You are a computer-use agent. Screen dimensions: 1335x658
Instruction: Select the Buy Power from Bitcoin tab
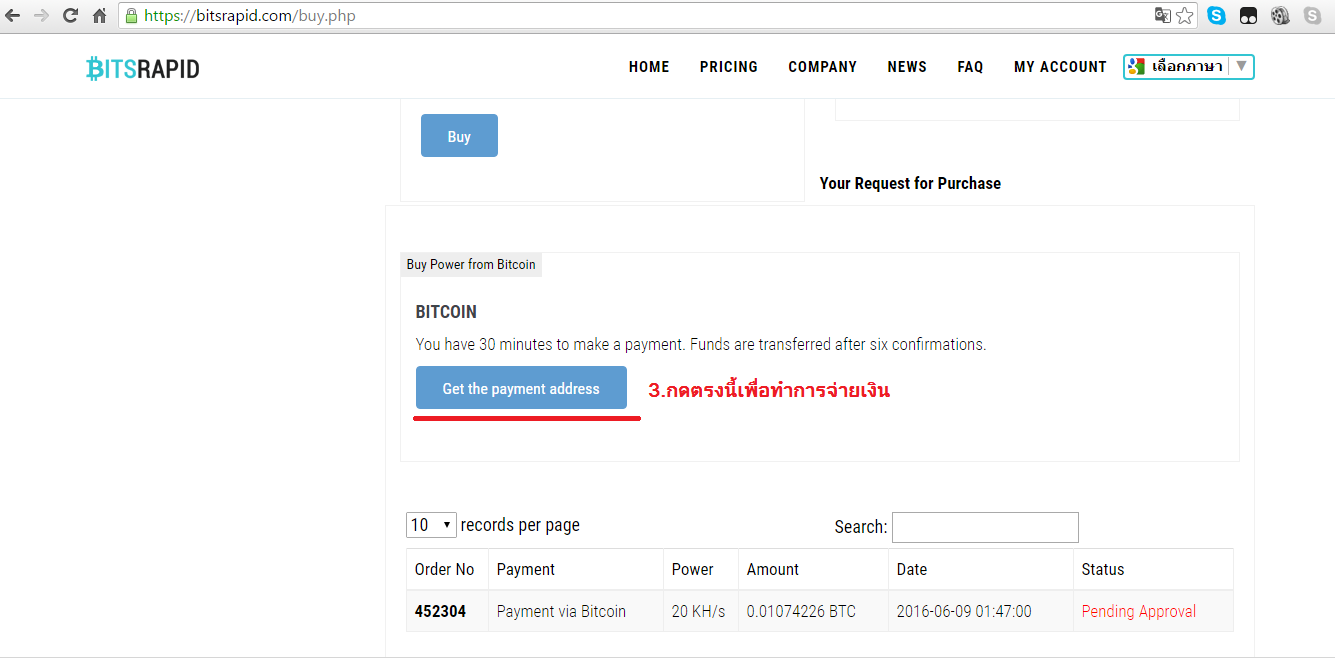pos(471,265)
